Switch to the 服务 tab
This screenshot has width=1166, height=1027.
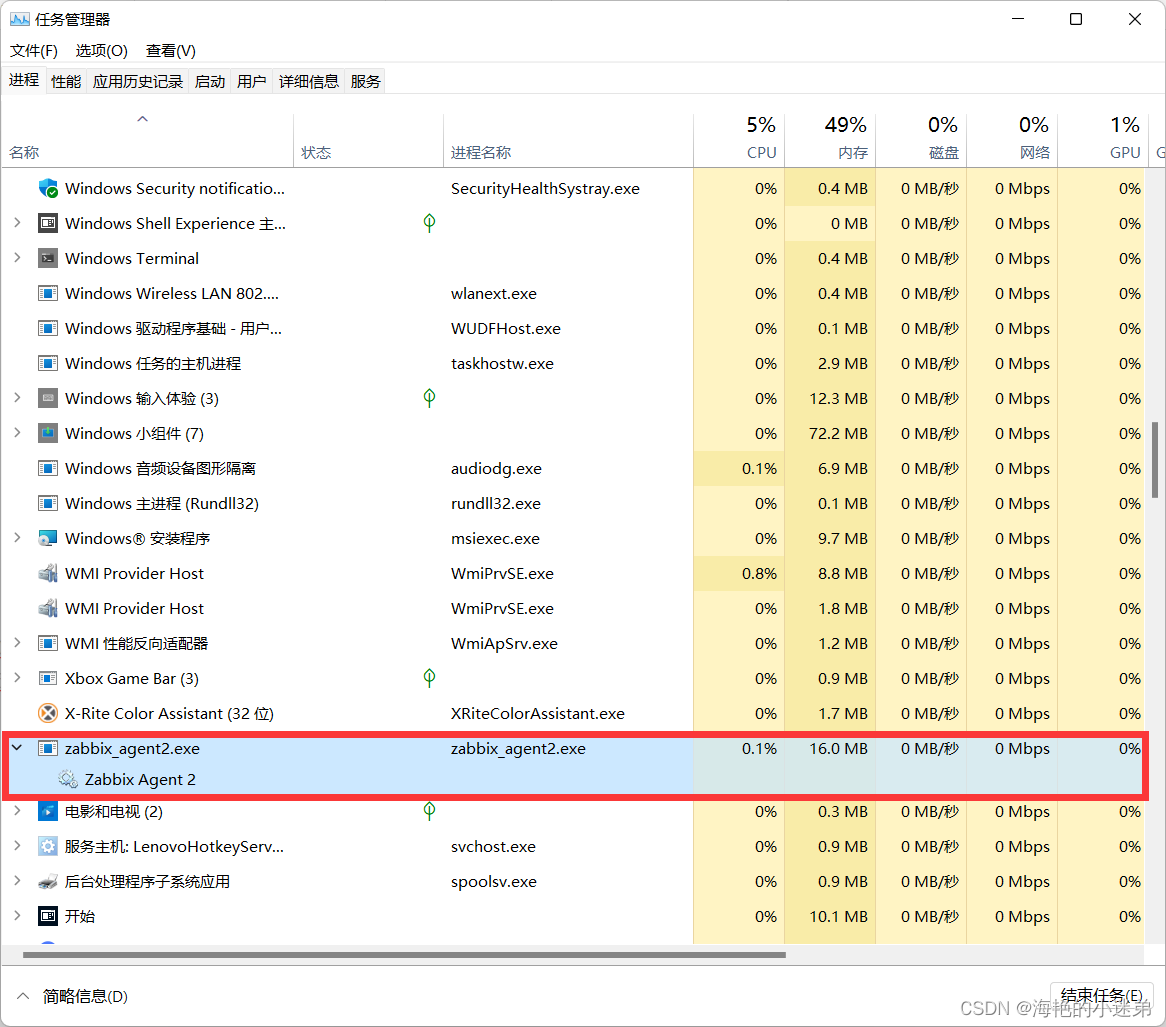tap(365, 81)
